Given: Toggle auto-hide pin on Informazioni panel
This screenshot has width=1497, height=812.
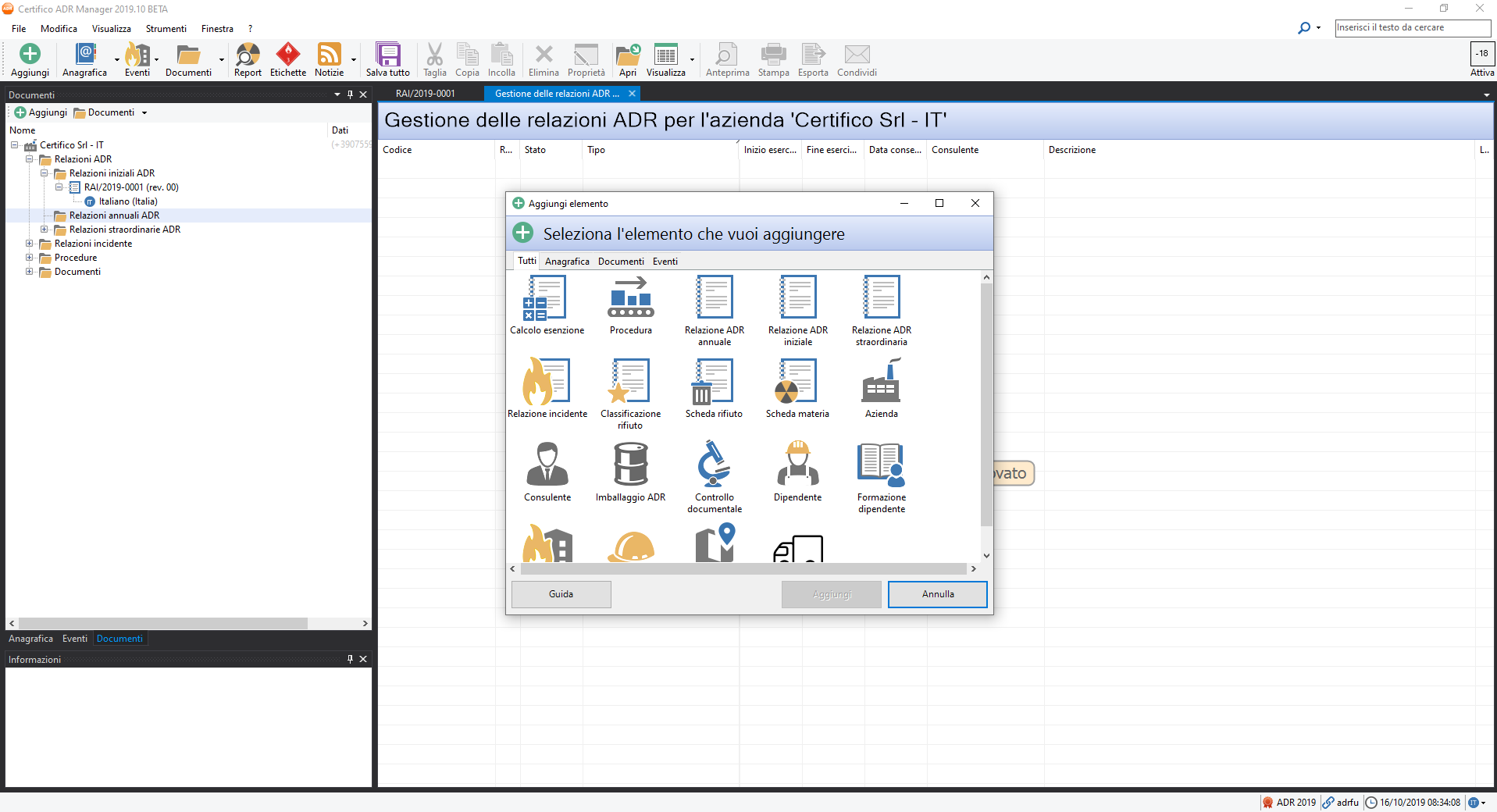Looking at the screenshot, I should click(x=350, y=659).
